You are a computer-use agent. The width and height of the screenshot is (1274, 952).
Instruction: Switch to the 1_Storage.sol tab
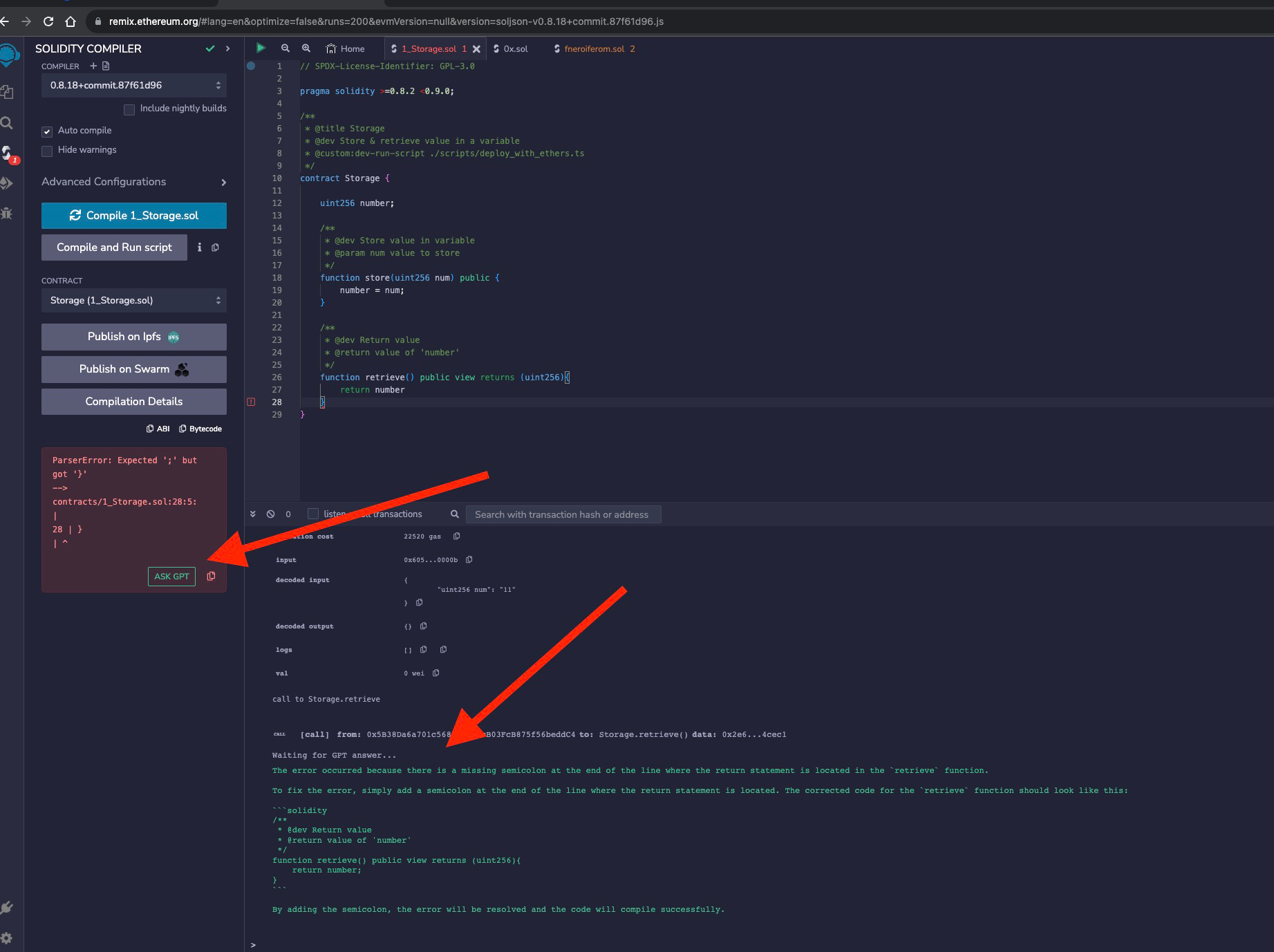point(429,48)
